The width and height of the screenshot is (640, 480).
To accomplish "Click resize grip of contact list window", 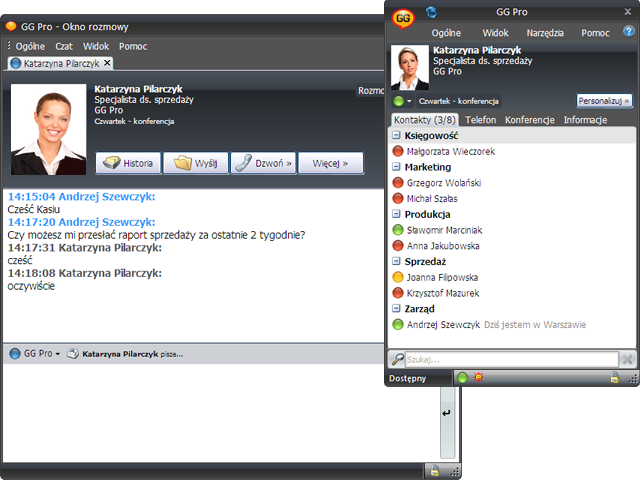I will [x=632, y=379].
